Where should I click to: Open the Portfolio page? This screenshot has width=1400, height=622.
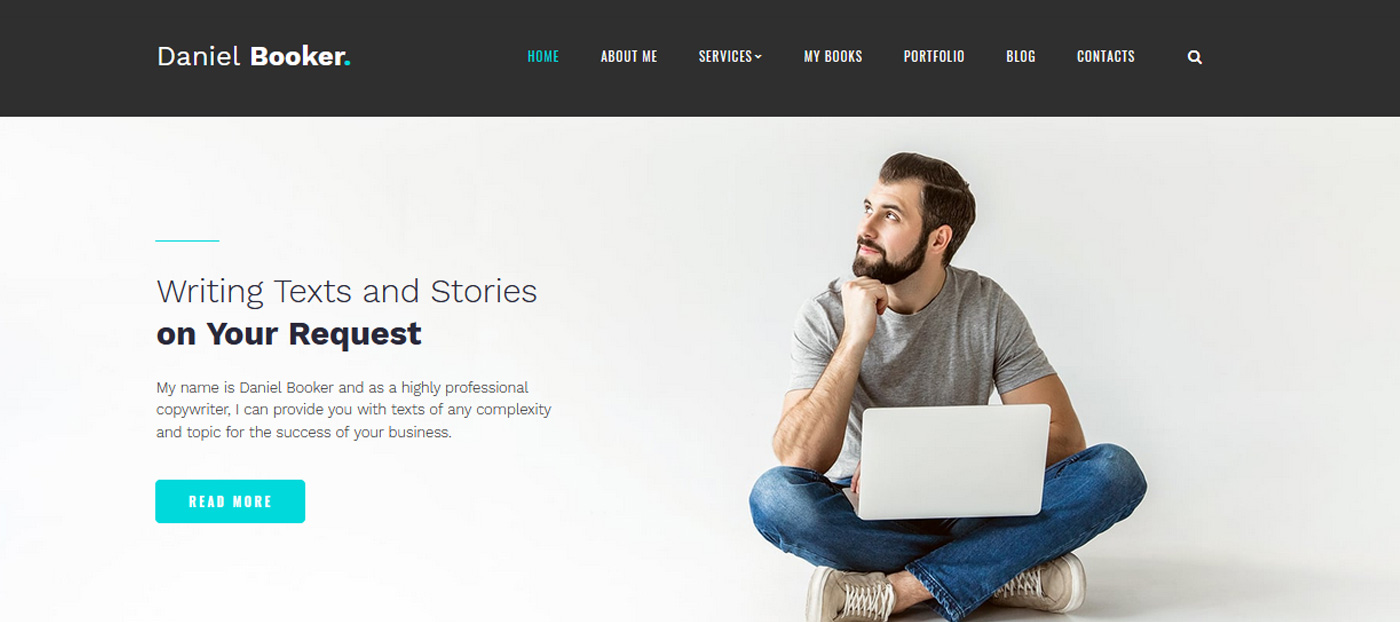coord(934,57)
